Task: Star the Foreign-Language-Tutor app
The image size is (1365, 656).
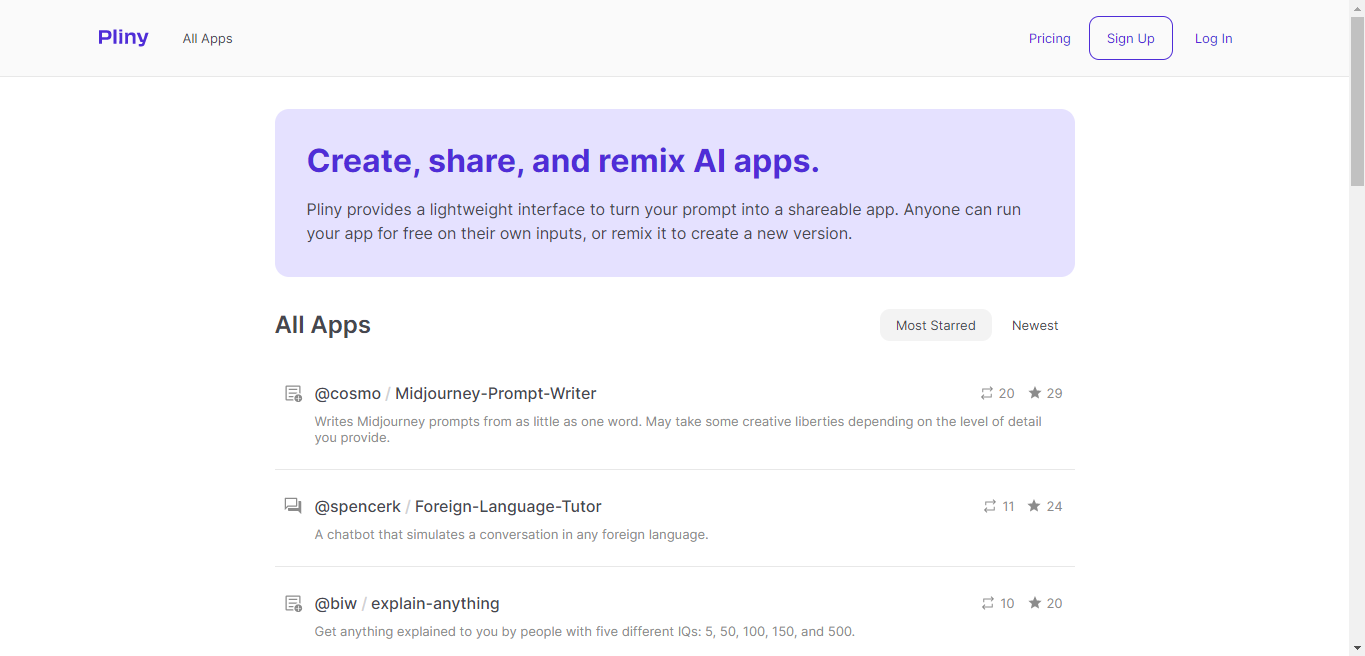Action: coord(1035,506)
